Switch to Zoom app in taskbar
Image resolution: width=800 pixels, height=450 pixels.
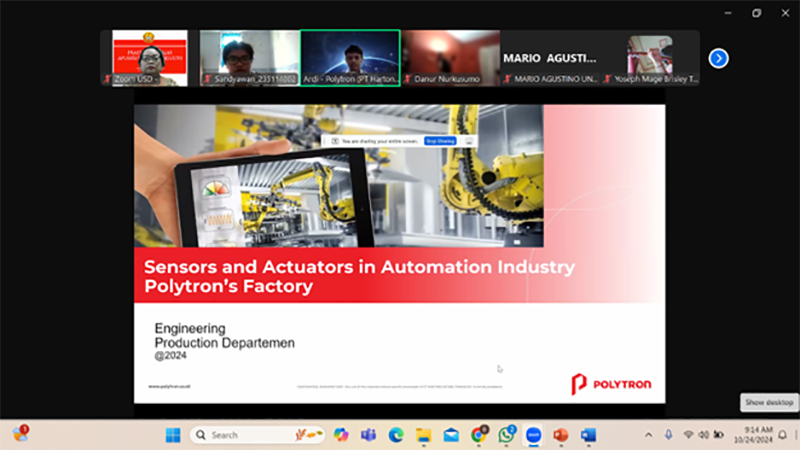534,435
